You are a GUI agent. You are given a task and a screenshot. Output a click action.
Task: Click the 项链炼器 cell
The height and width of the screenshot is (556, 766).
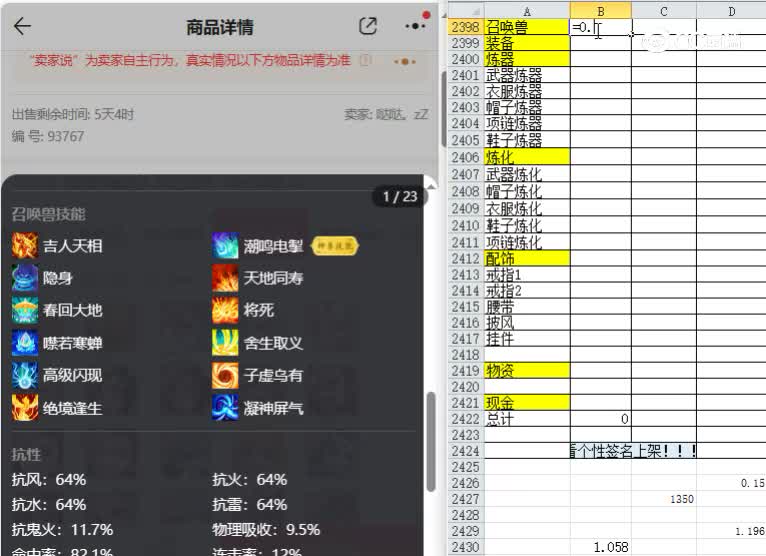pos(527,124)
